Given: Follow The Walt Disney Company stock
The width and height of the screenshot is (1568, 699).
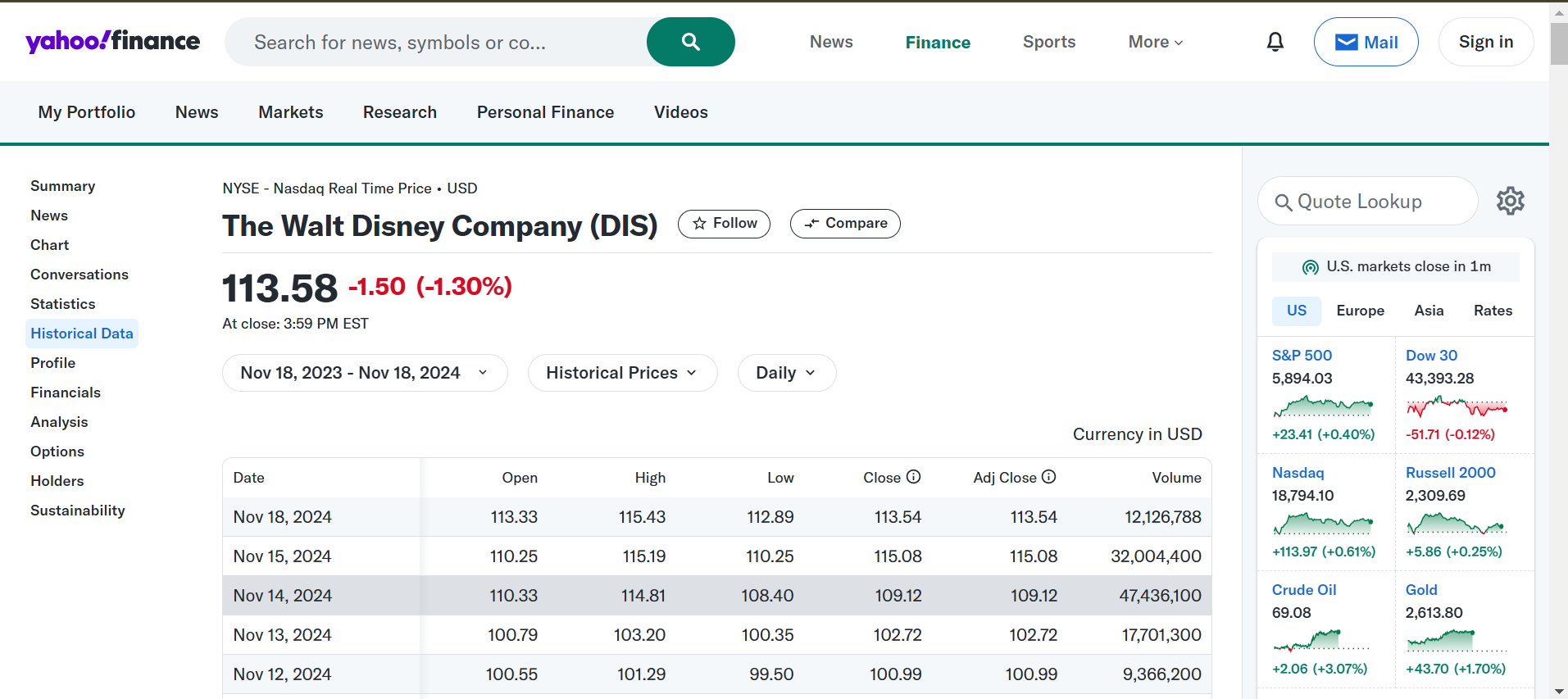Looking at the screenshot, I should [x=724, y=224].
